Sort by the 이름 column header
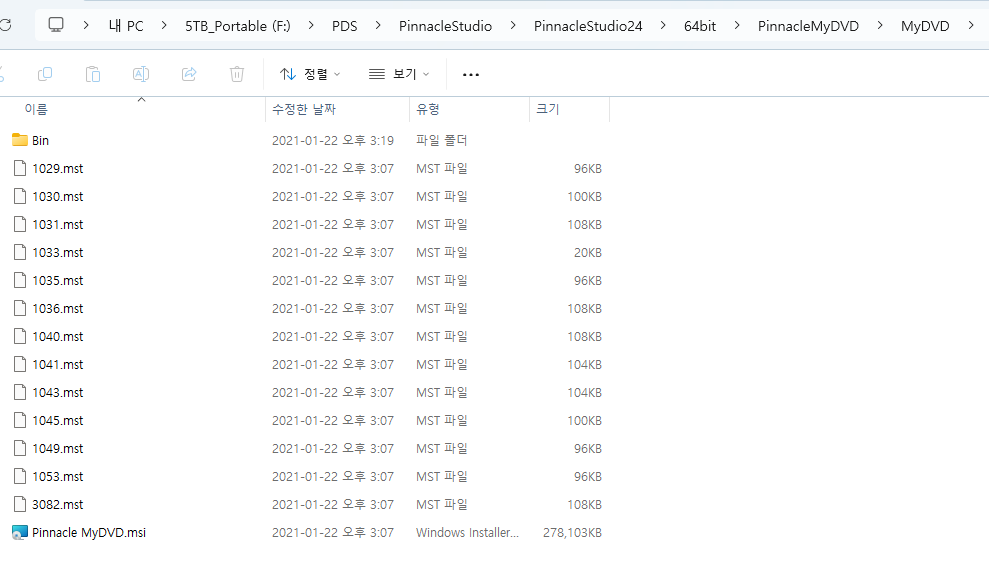 (x=36, y=109)
